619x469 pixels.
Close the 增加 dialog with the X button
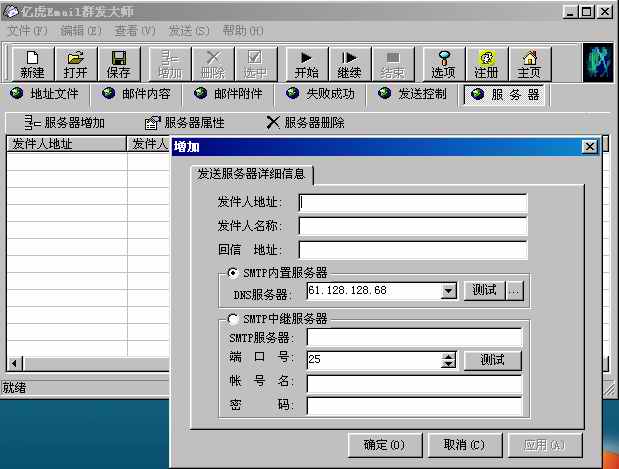[590, 147]
